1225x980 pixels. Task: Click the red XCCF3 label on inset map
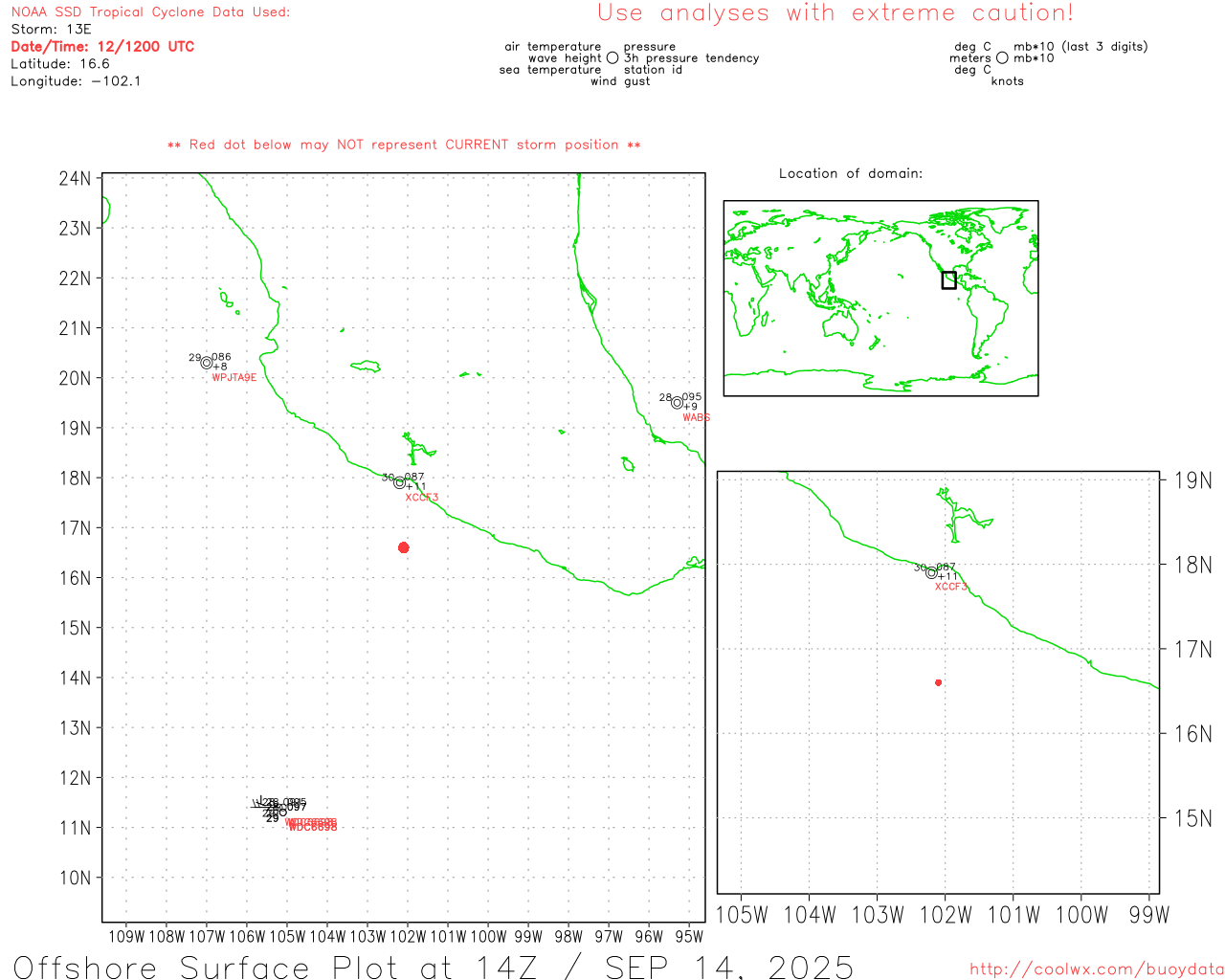pos(950,587)
